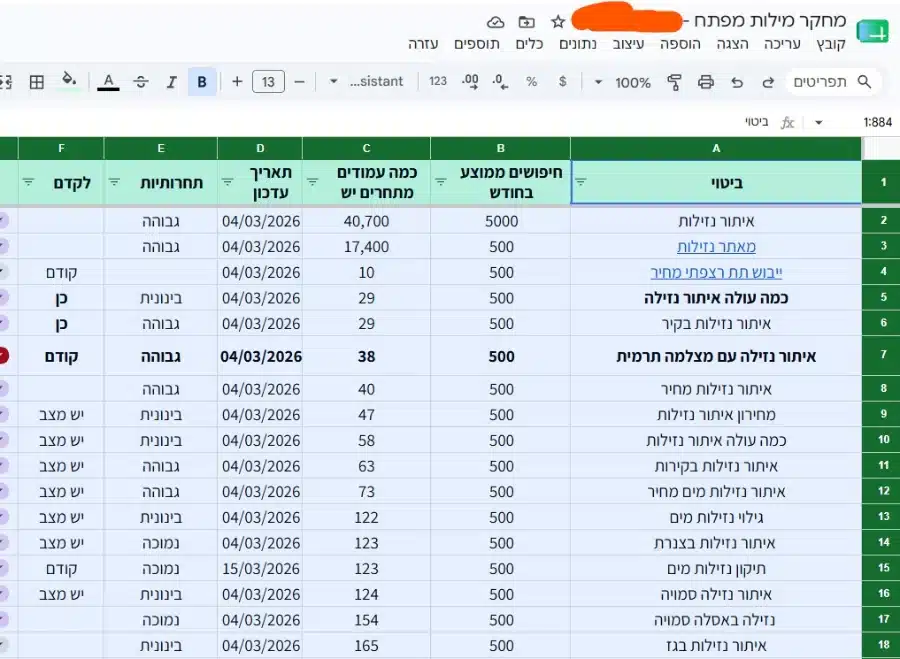
Task: Search the menus box
Action: coord(833,82)
